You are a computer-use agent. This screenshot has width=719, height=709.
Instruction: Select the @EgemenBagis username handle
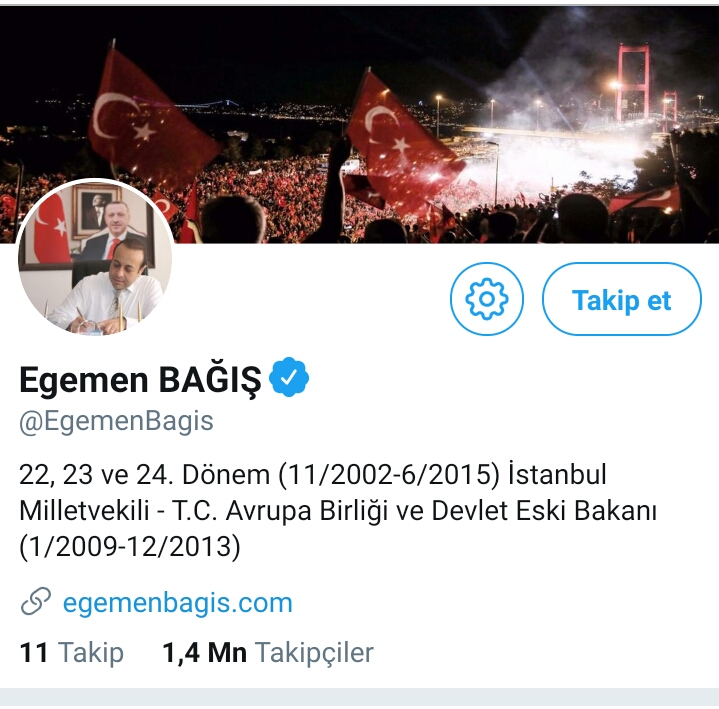pyautogui.click(x=116, y=421)
